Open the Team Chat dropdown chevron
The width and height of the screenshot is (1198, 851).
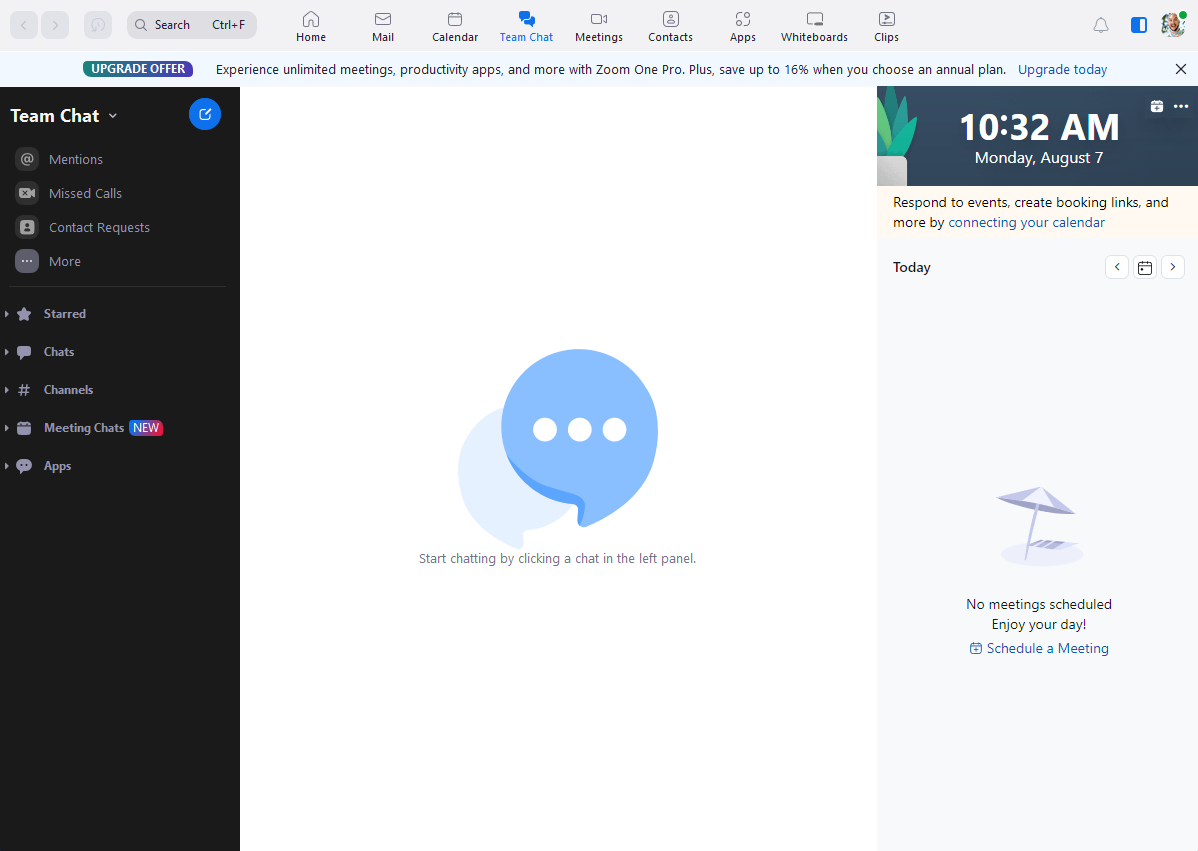coord(113,116)
